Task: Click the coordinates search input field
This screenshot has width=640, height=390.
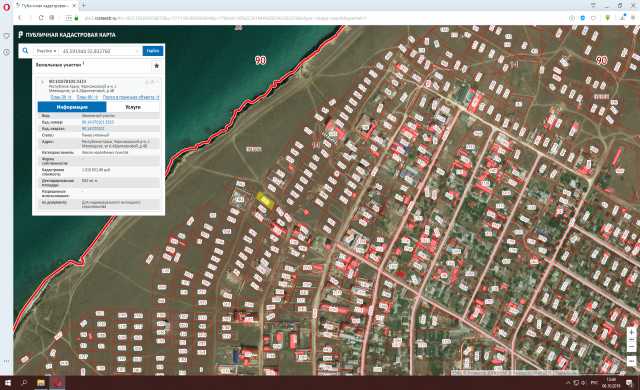Action: (x=100, y=51)
